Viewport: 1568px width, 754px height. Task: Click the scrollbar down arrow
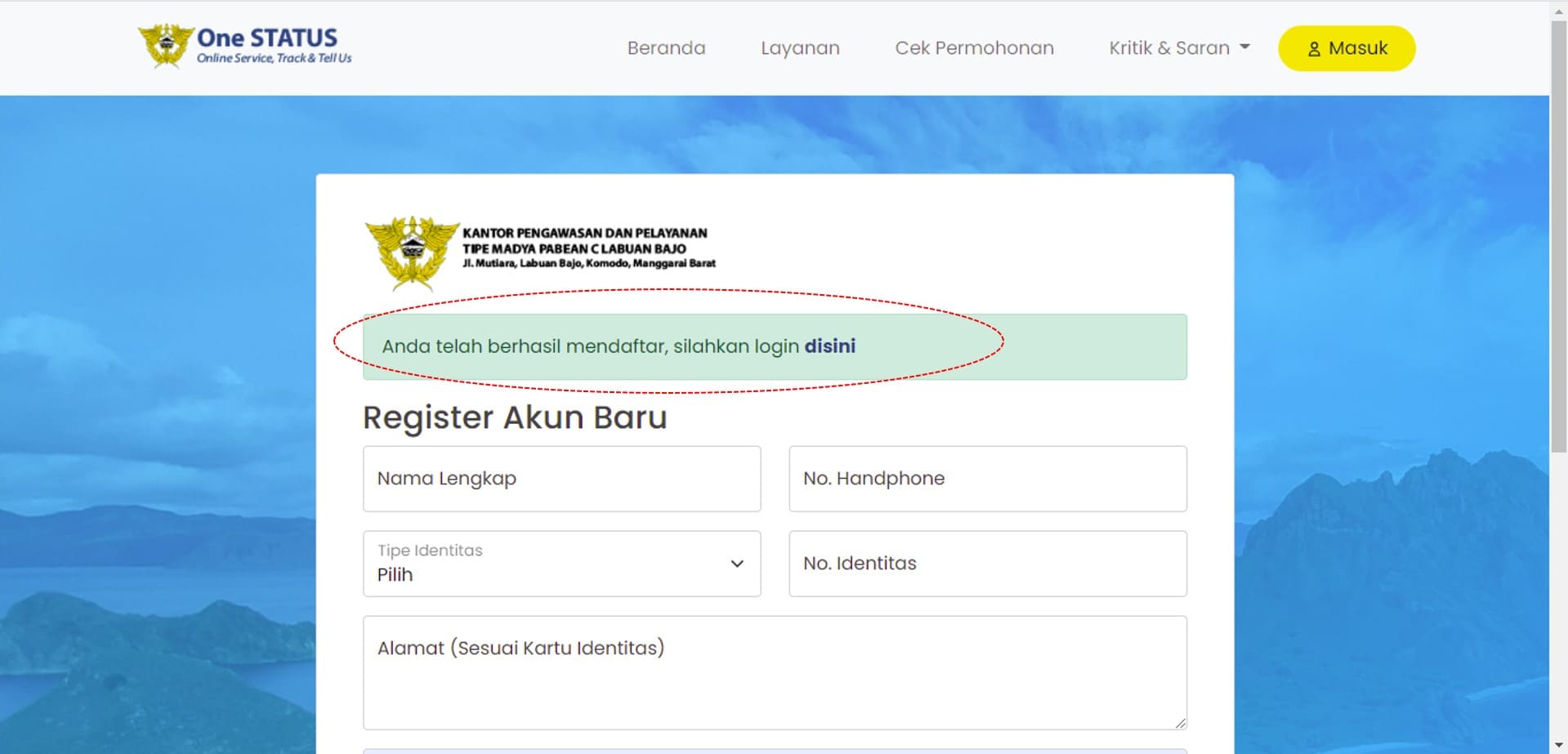coord(1558,746)
